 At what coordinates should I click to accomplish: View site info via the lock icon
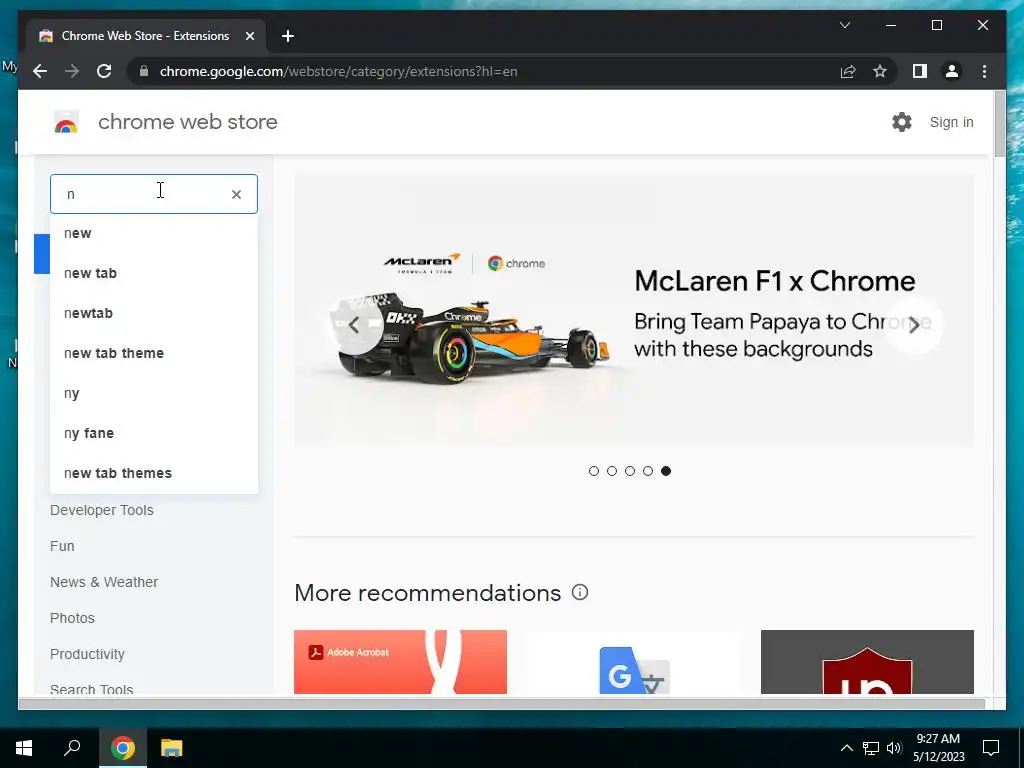pyautogui.click(x=144, y=71)
